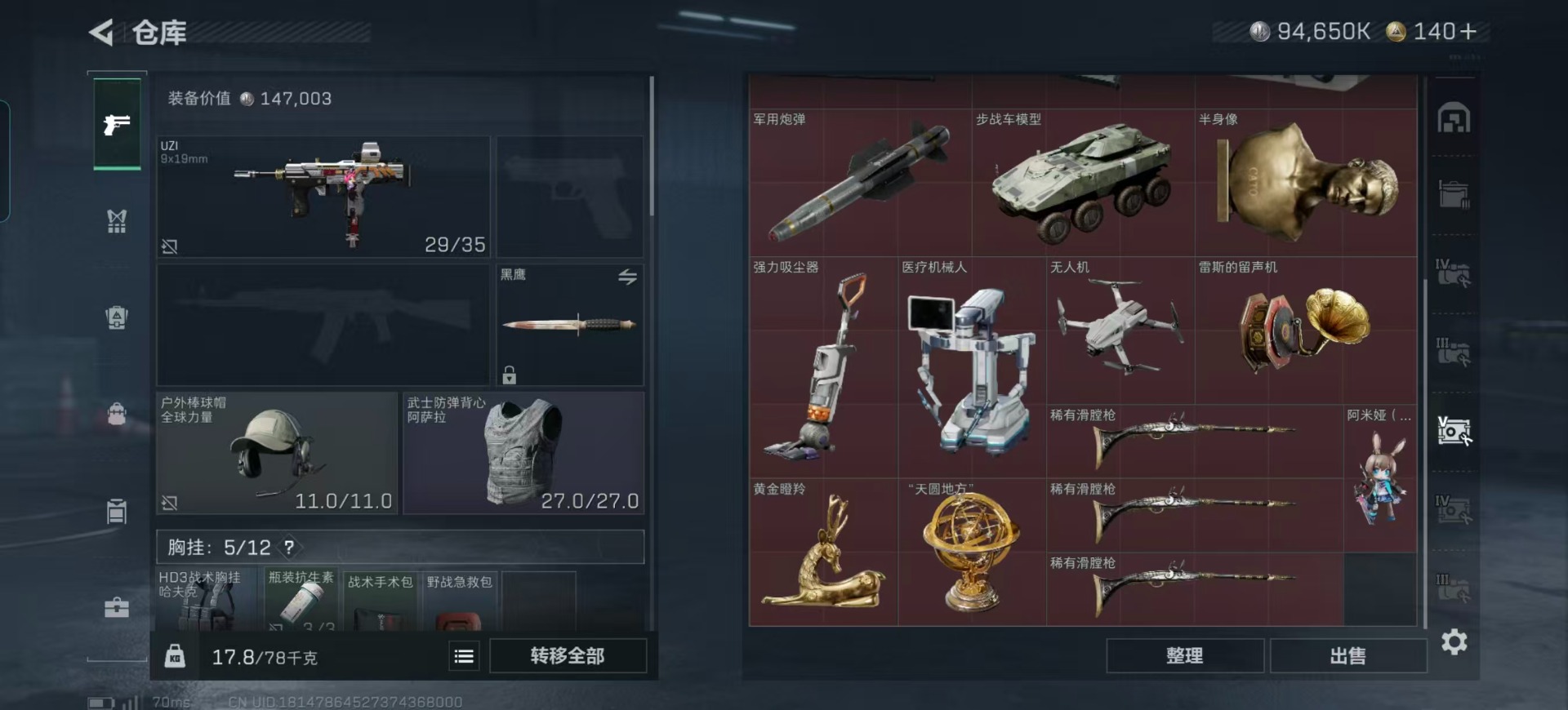The width and height of the screenshot is (1568, 710).
Task: Click the 胸挂 help question mark
Action: [289, 548]
